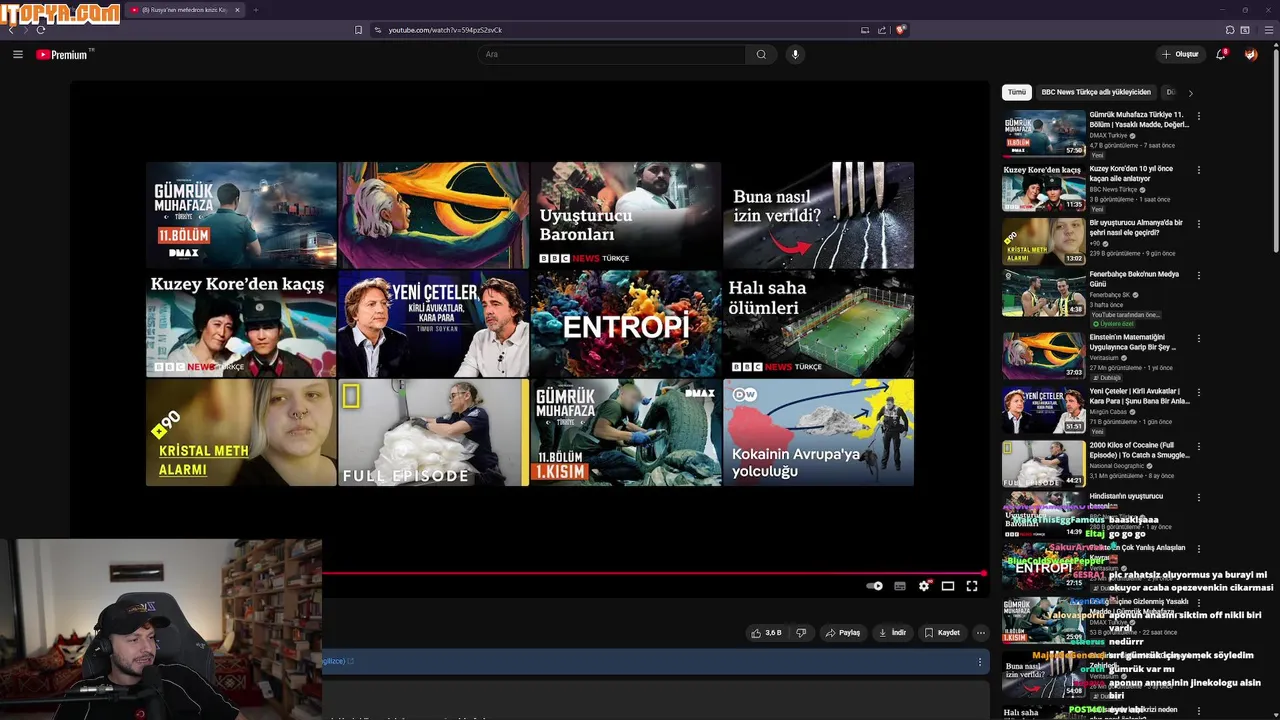Bookmark this page from address bar
Screen dimensions: 1280x720
coord(358,30)
